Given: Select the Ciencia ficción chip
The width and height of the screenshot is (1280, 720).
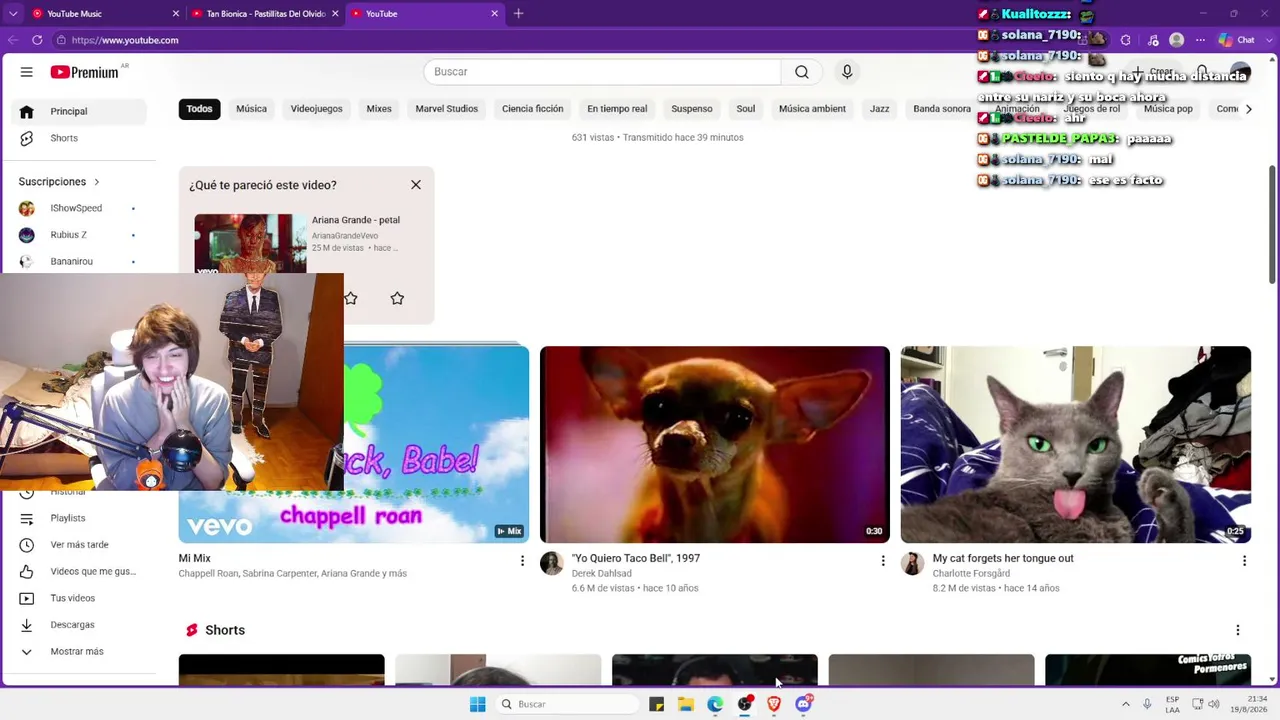Looking at the screenshot, I should pos(532,109).
